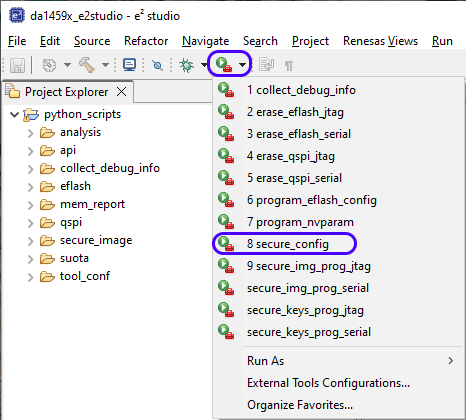The image size is (466, 420).
Task: Open the Run menu
Action: [x=442, y=41]
